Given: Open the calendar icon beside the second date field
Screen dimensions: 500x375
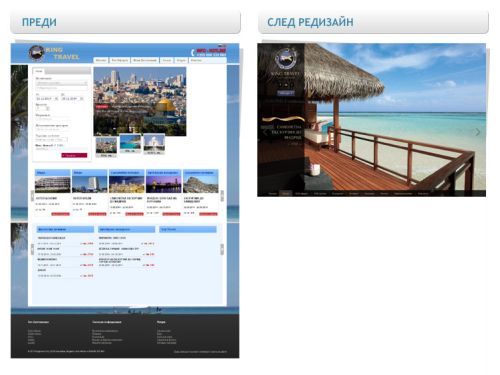Looking at the screenshot, I should tap(81, 99).
